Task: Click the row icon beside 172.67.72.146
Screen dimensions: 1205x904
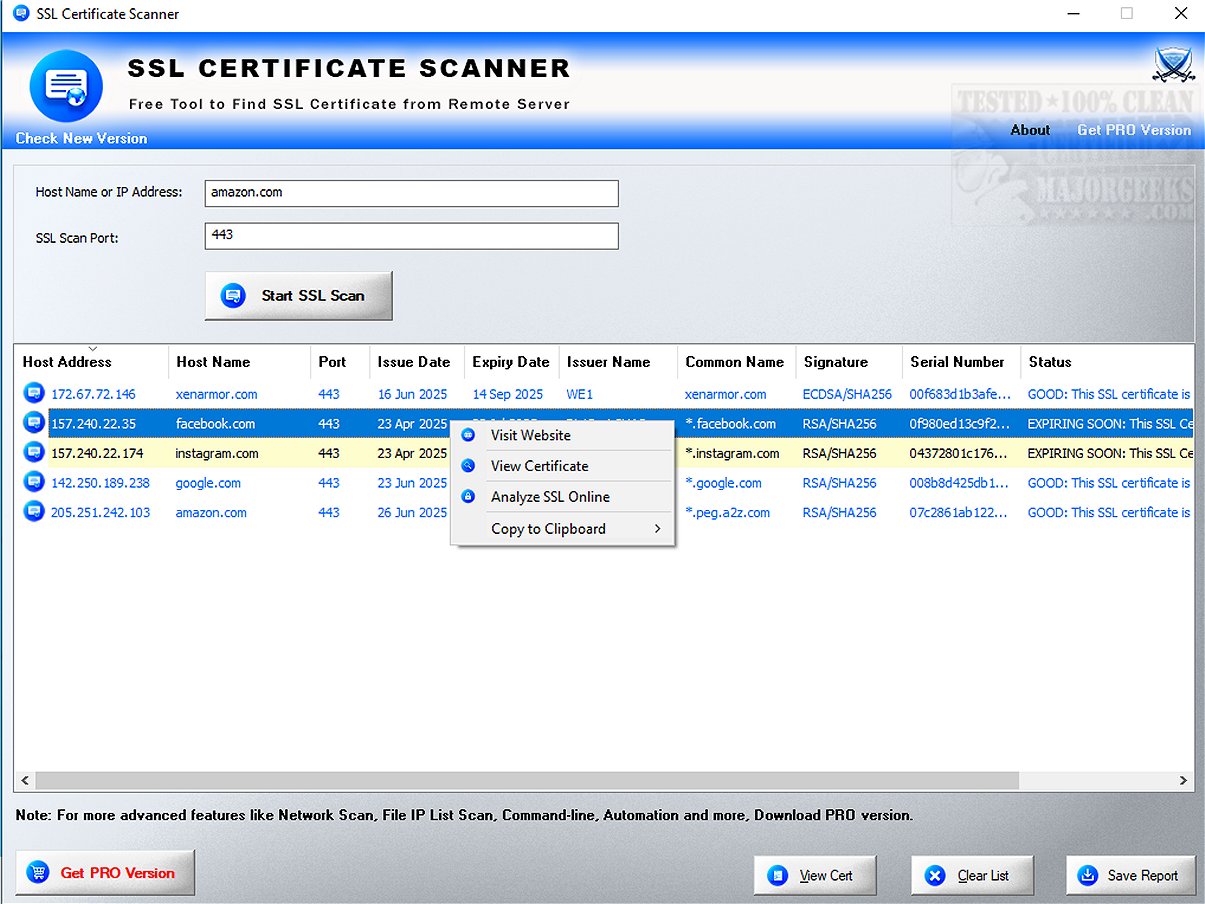Action: pyautogui.click(x=34, y=393)
